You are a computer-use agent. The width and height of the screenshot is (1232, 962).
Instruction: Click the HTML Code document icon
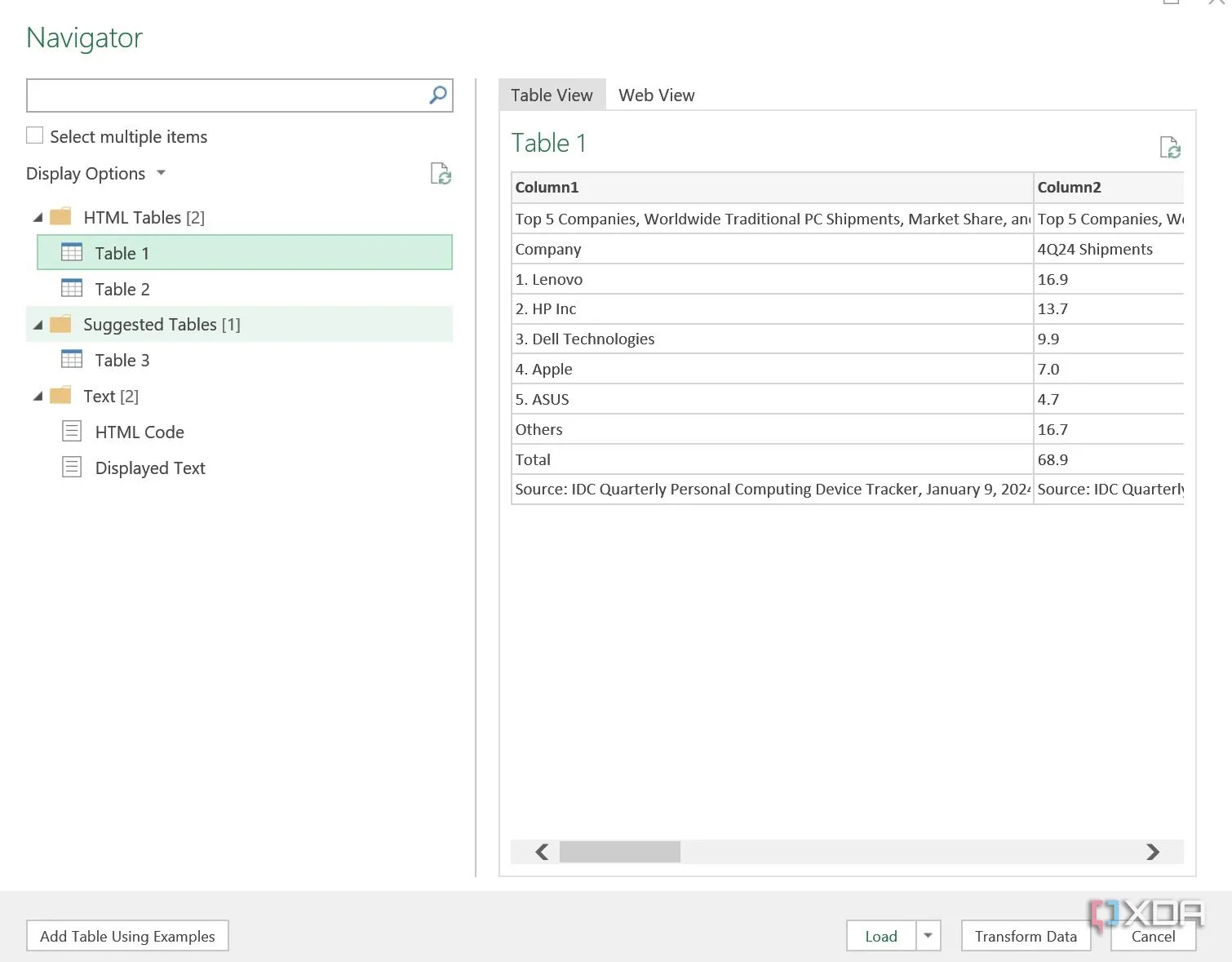pyautogui.click(x=72, y=432)
